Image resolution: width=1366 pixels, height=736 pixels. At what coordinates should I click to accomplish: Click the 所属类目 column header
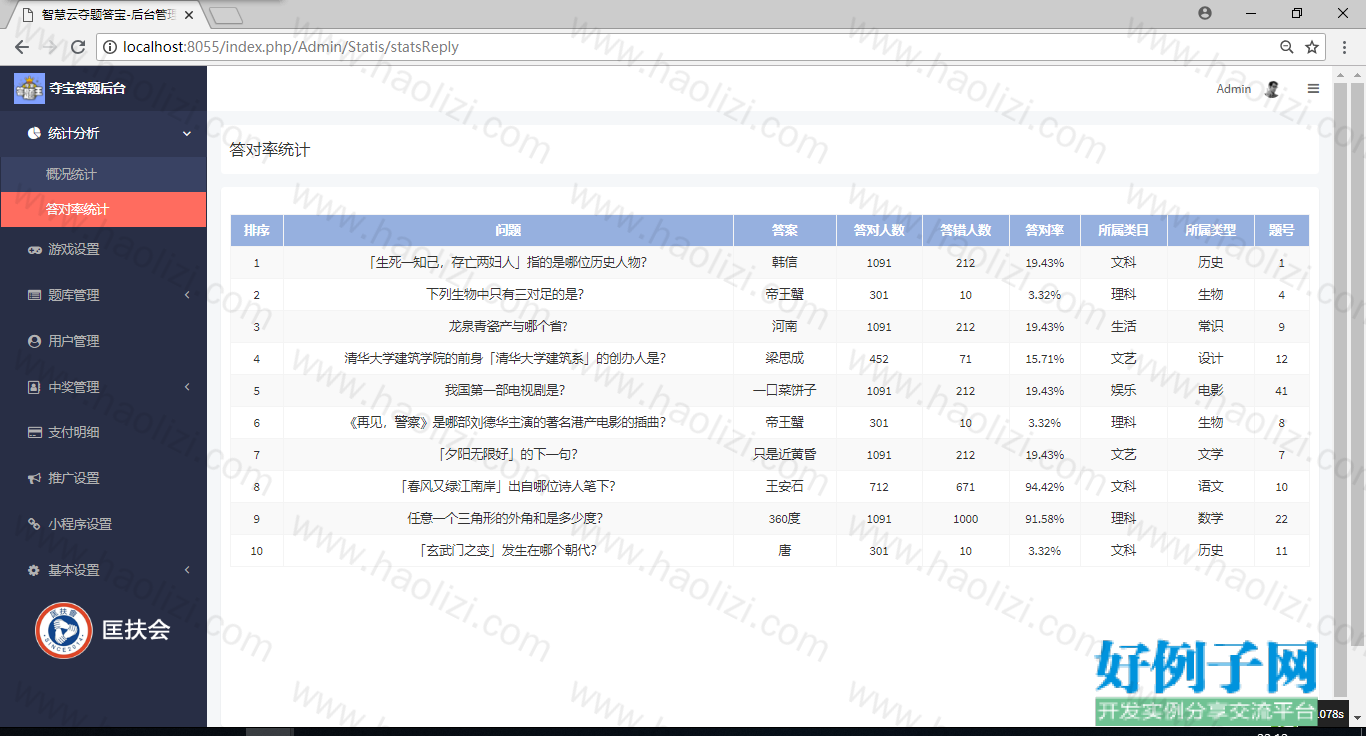[1124, 231]
